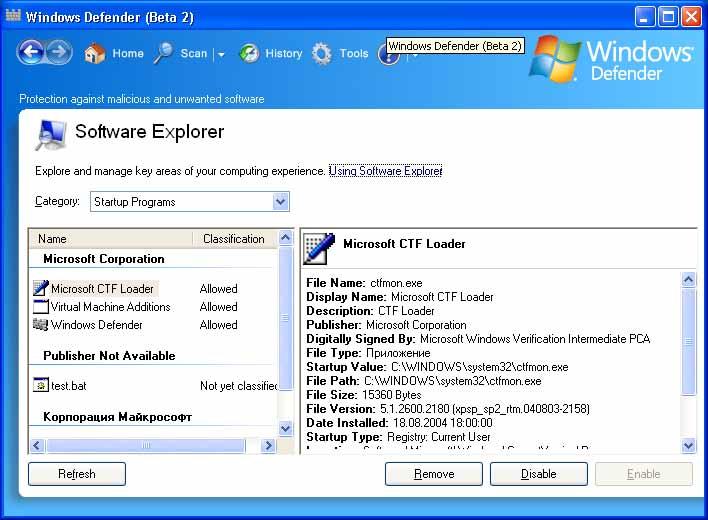Screen dimensions: 708x520
Task: Click the History globe icon
Action: point(249,53)
